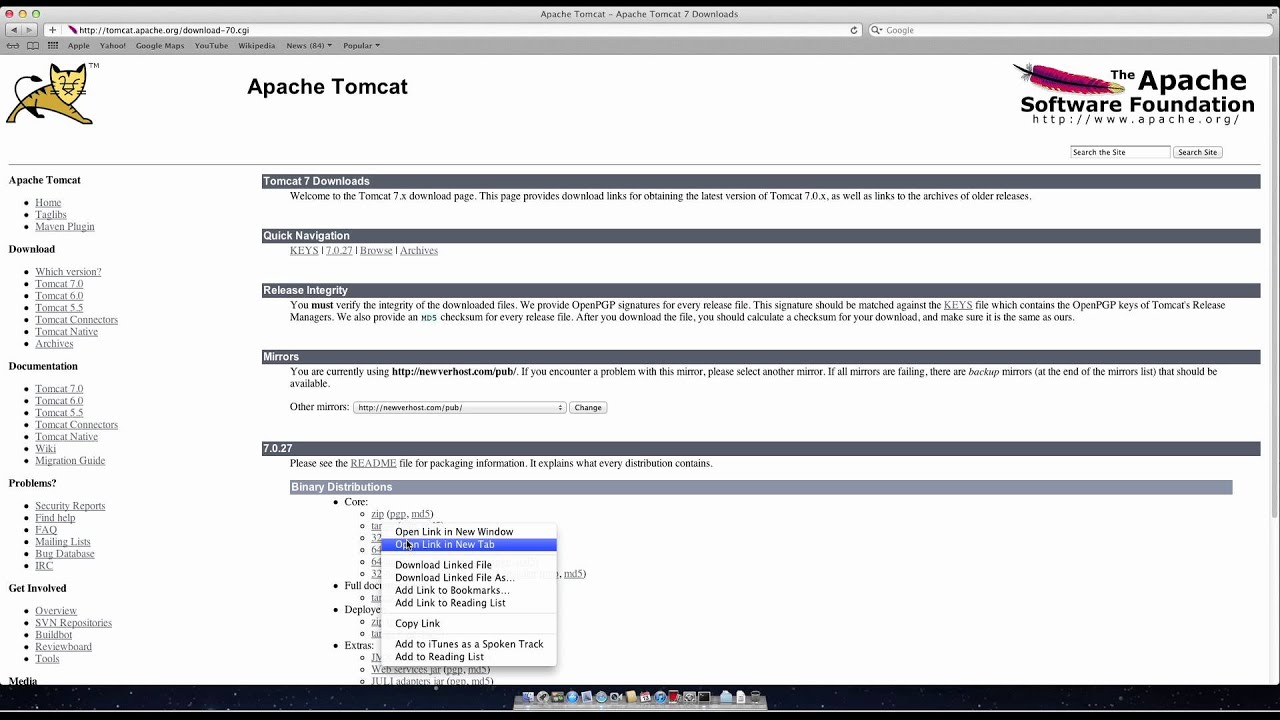1280x720 pixels.
Task: Focus the Search the Site field
Action: (x=1120, y=152)
